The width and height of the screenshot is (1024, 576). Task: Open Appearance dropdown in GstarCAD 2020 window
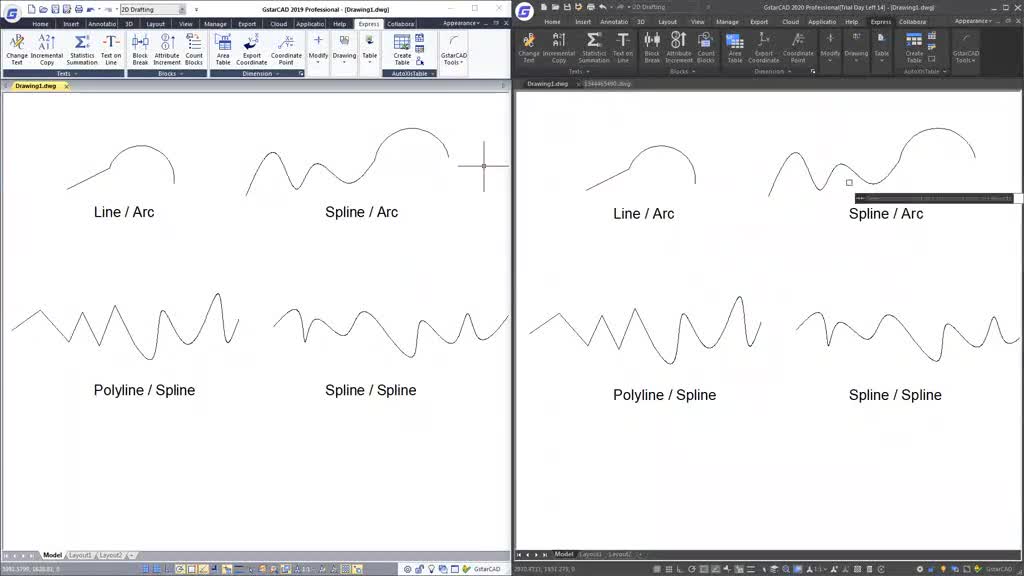(973, 22)
